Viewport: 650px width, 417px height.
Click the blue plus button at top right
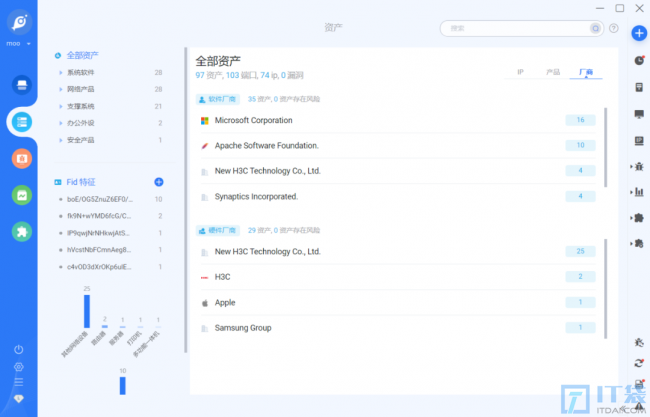639,33
